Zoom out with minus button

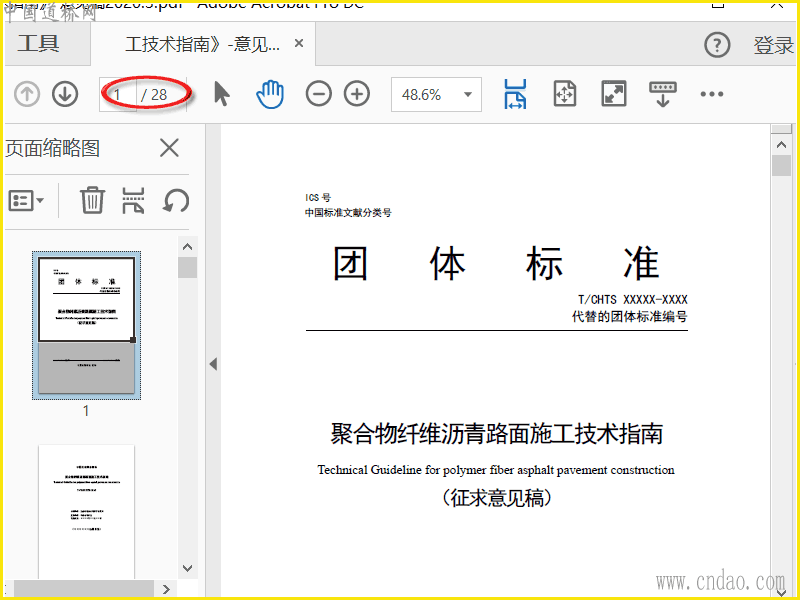tap(319, 94)
